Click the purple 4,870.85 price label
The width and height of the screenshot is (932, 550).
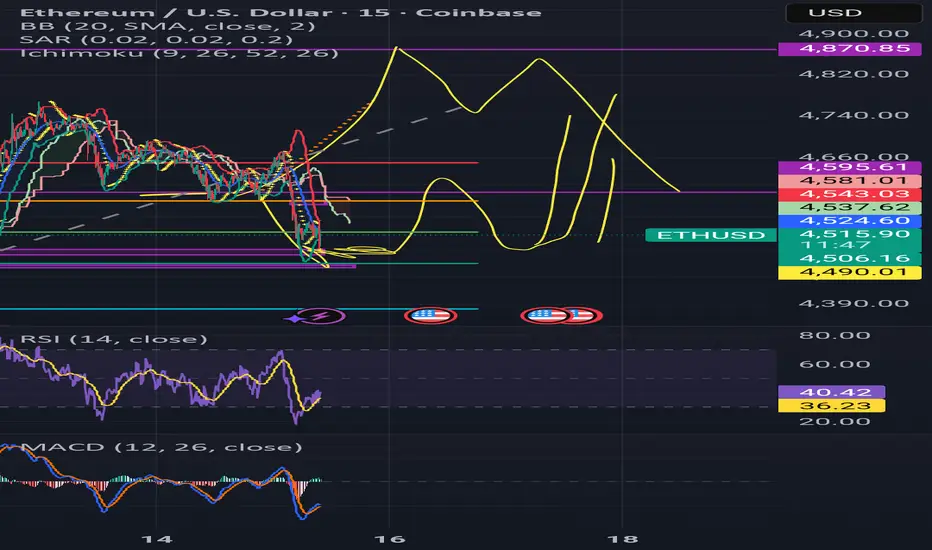850,48
